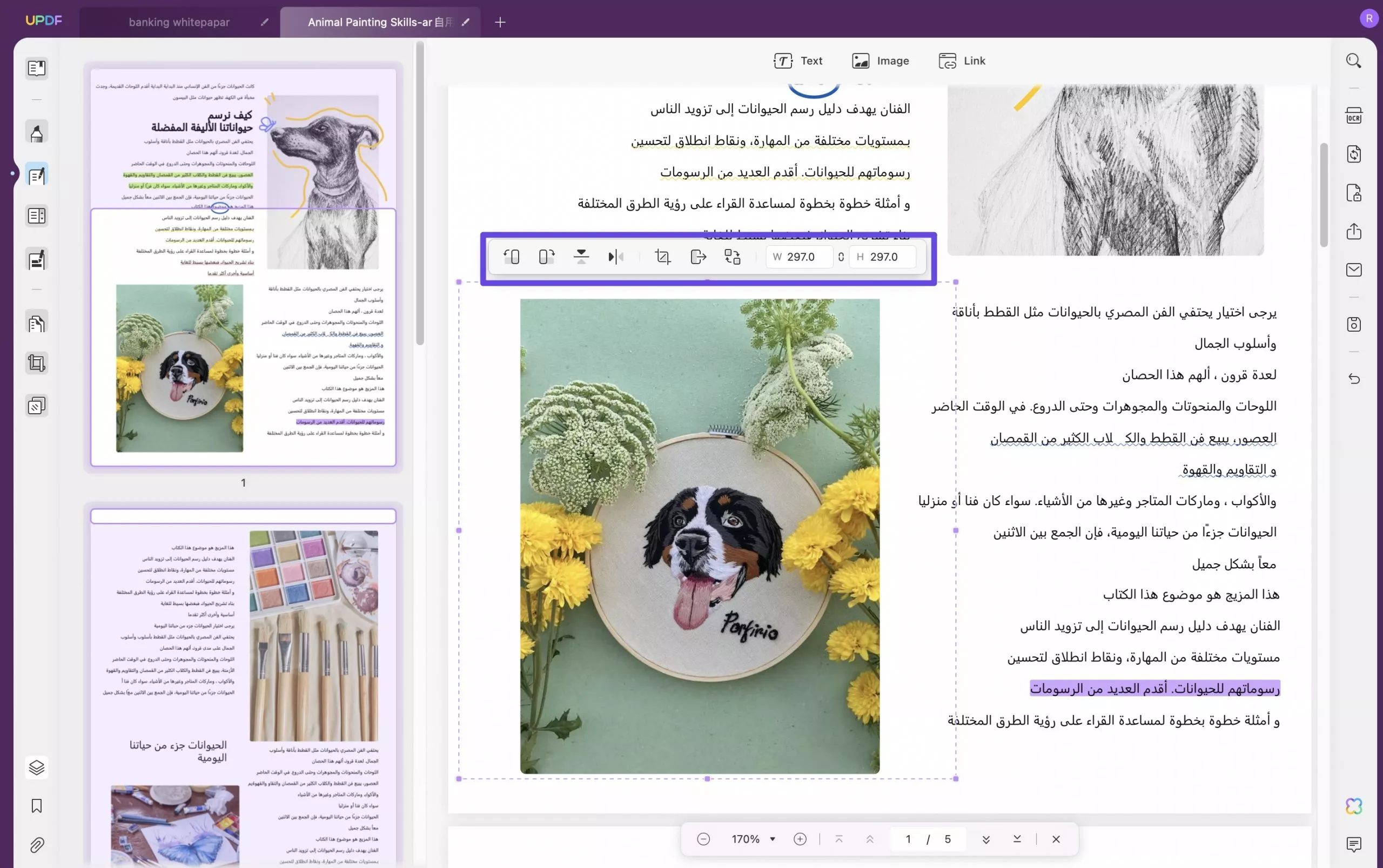Screen dimensions: 1383x868
Task: Select the Crop image tool
Action: (662, 257)
